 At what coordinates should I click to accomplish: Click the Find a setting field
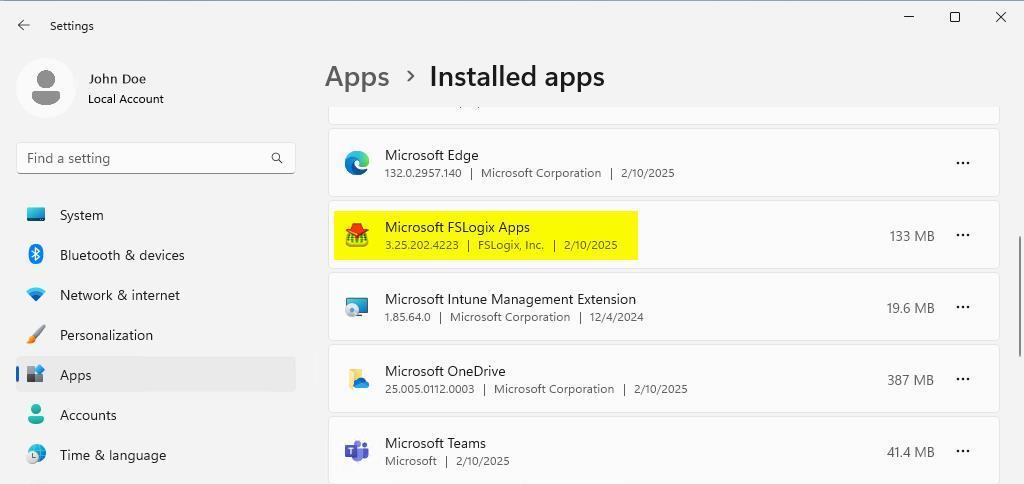click(x=145, y=158)
